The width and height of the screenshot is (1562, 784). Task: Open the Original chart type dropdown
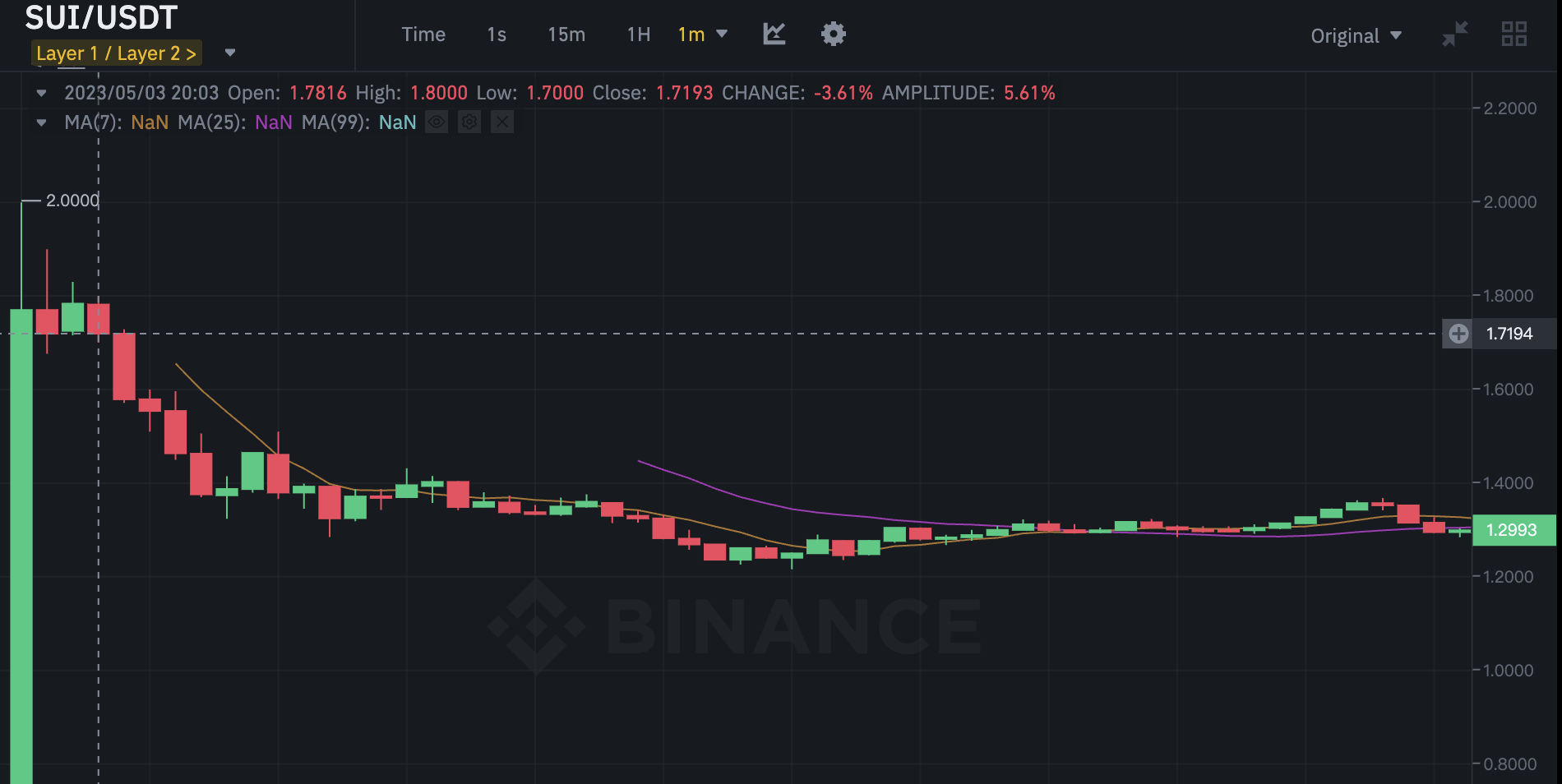[x=1356, y=36]
